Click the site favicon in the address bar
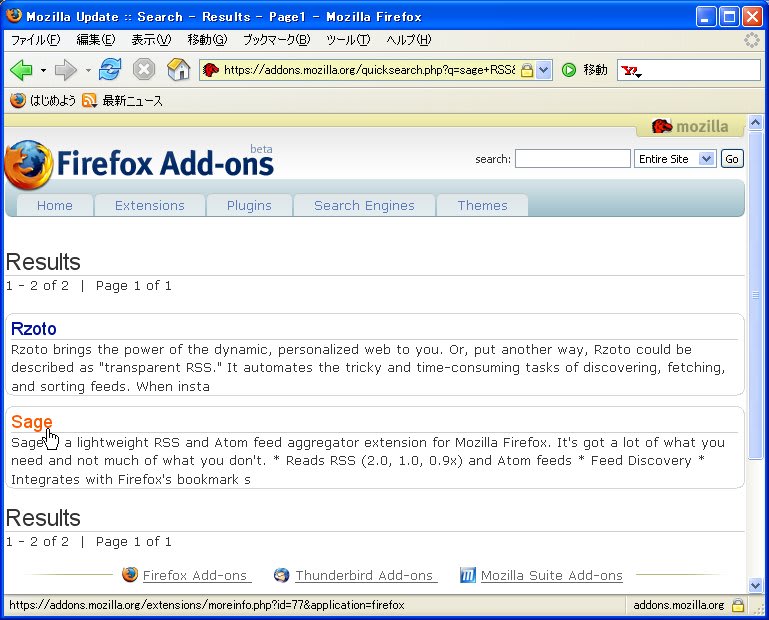Screen dimensions: 769x620 pos(211,70)
